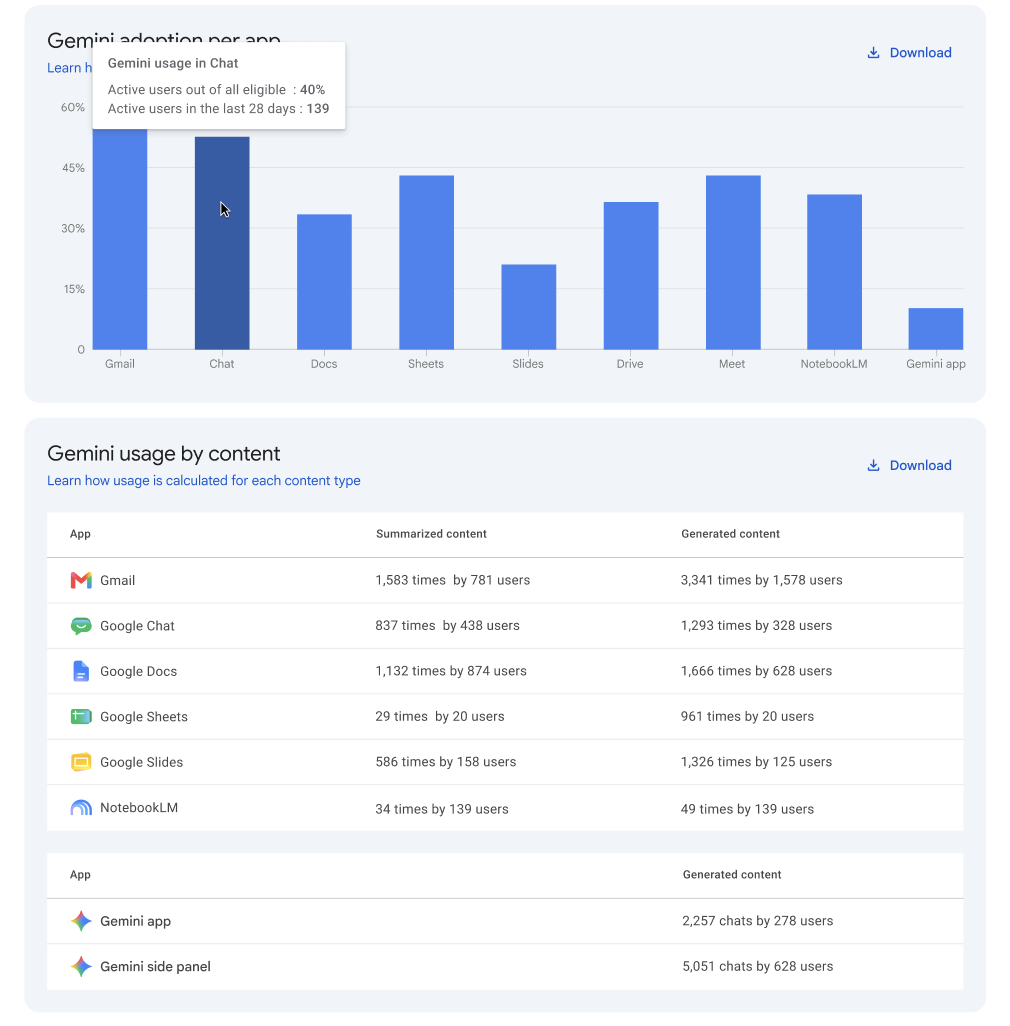Viewport: 1010px width, 1026px height.
Task: Click the Gmail icon in usage table
Action: pyautogui.click(x=81, y=580)
